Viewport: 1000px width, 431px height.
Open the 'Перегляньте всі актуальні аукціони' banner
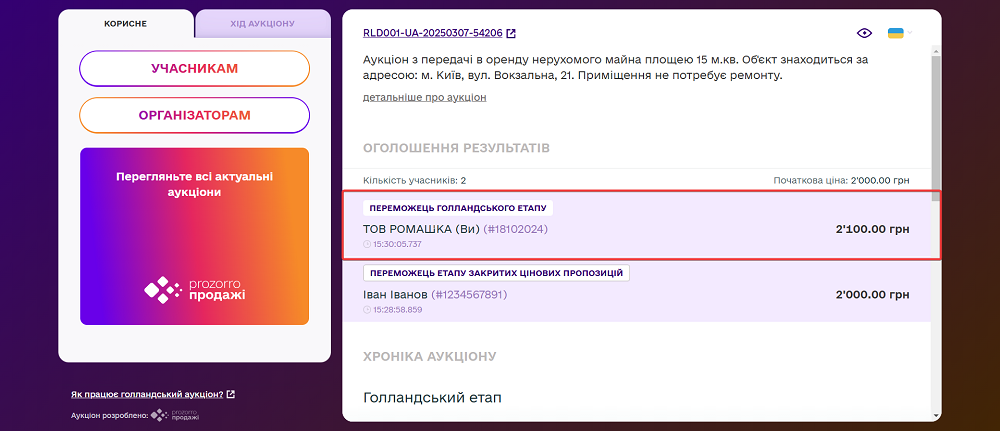(x=194, y=184)
